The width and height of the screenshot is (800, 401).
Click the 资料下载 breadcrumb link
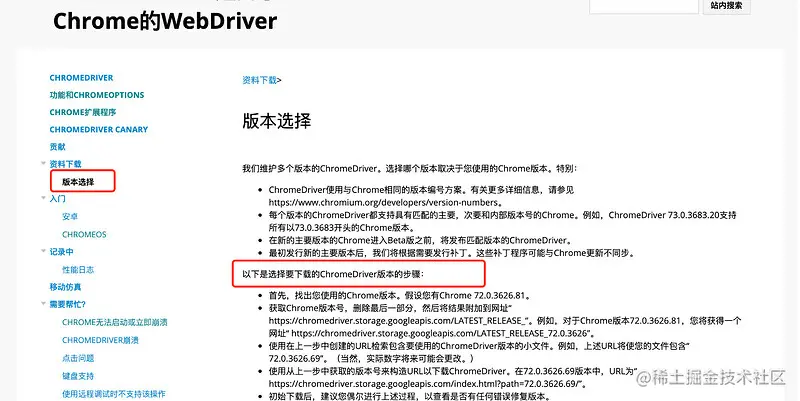pyautogui.click(x=259, y=80)
